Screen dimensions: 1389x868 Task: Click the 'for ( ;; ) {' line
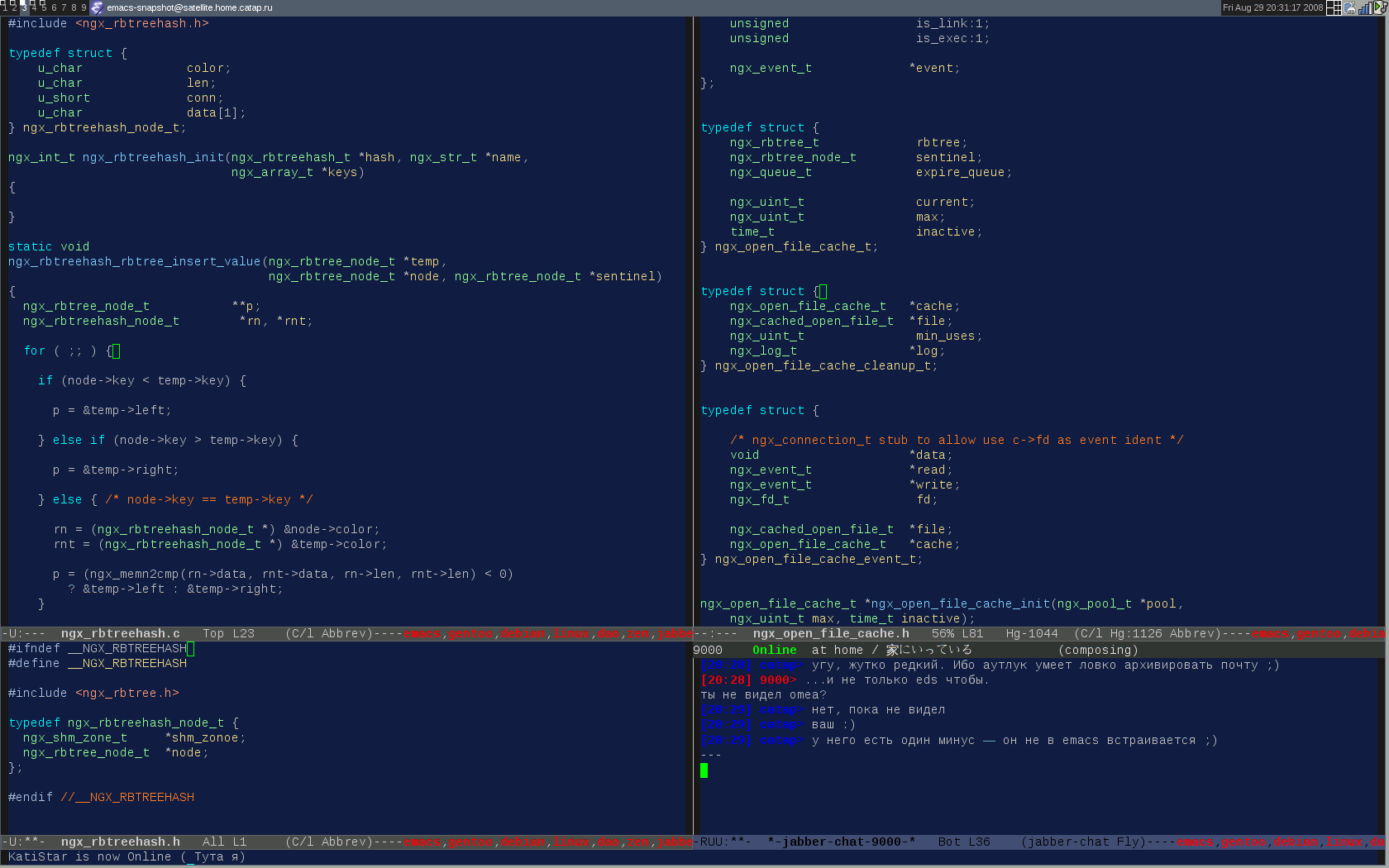pos(71,351)
